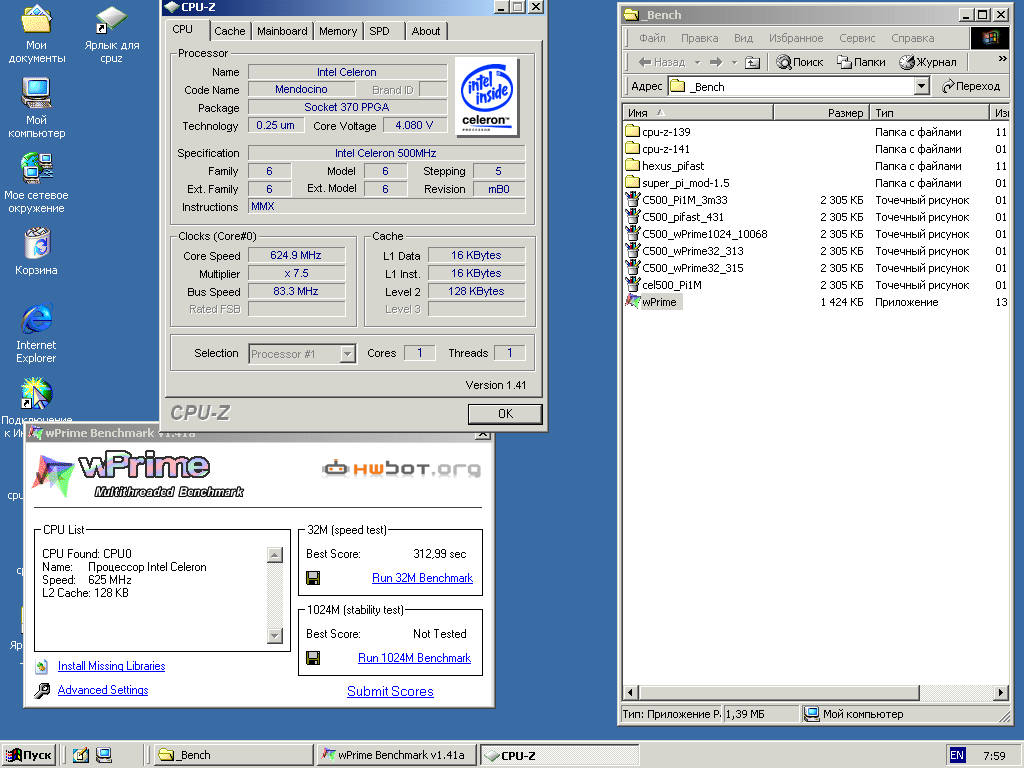Click the horizontal scrollbar right arrow in _Bench
The image size is (1024, 768).
[x=1001, y=692]
